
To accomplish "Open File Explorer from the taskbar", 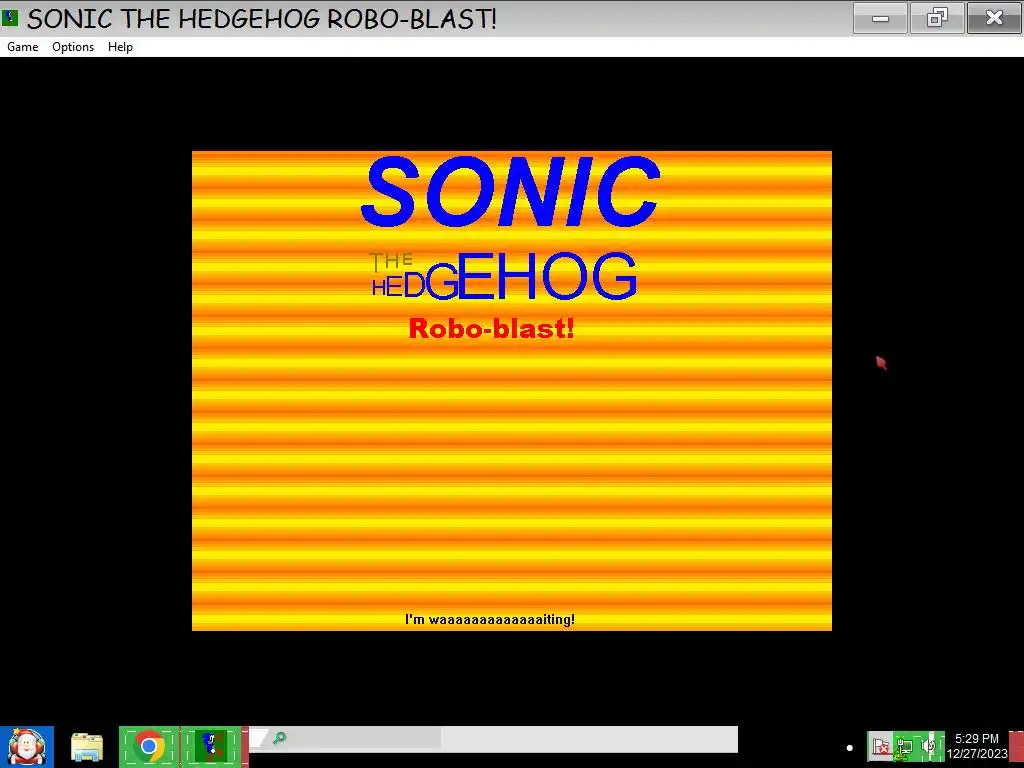I will pyautogui.click(x=87, y=747).
